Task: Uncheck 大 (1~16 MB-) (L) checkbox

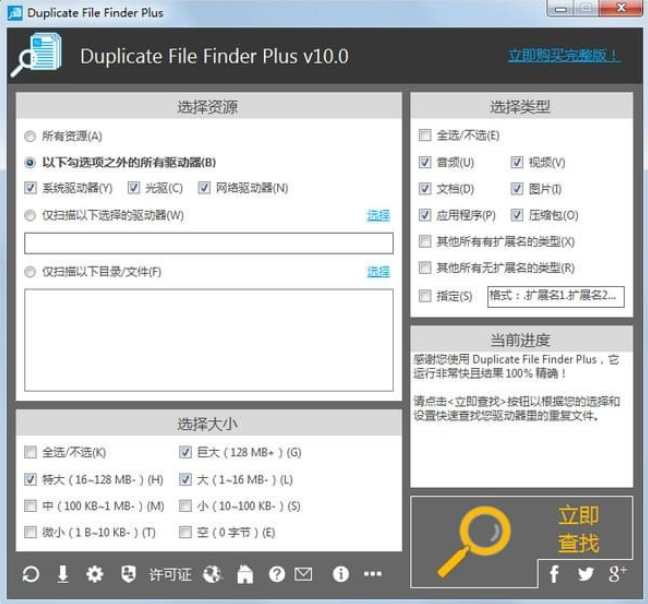Action: 185,479
